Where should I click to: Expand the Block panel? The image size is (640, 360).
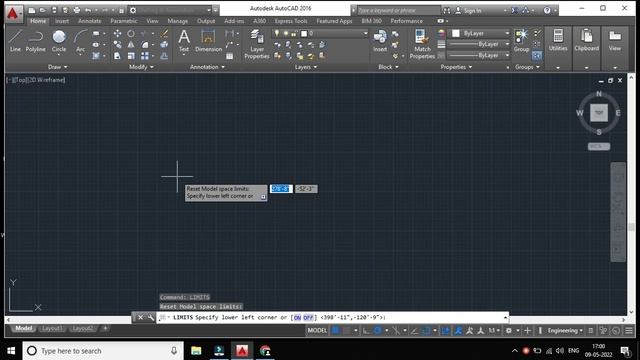point(388,67)
